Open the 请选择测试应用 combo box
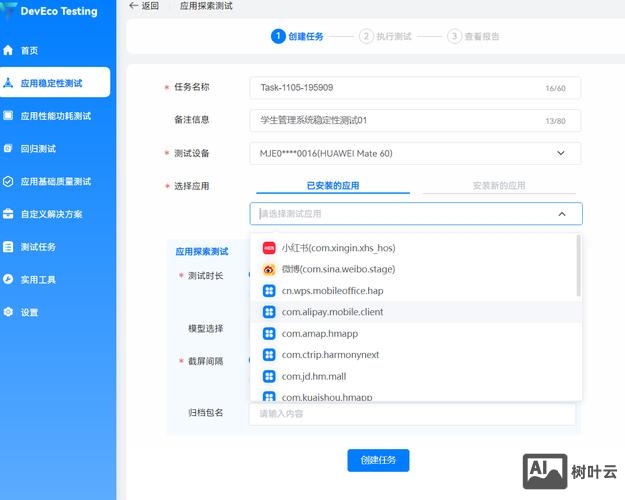Viewport: 625px width, 500px height. [416, 214]
